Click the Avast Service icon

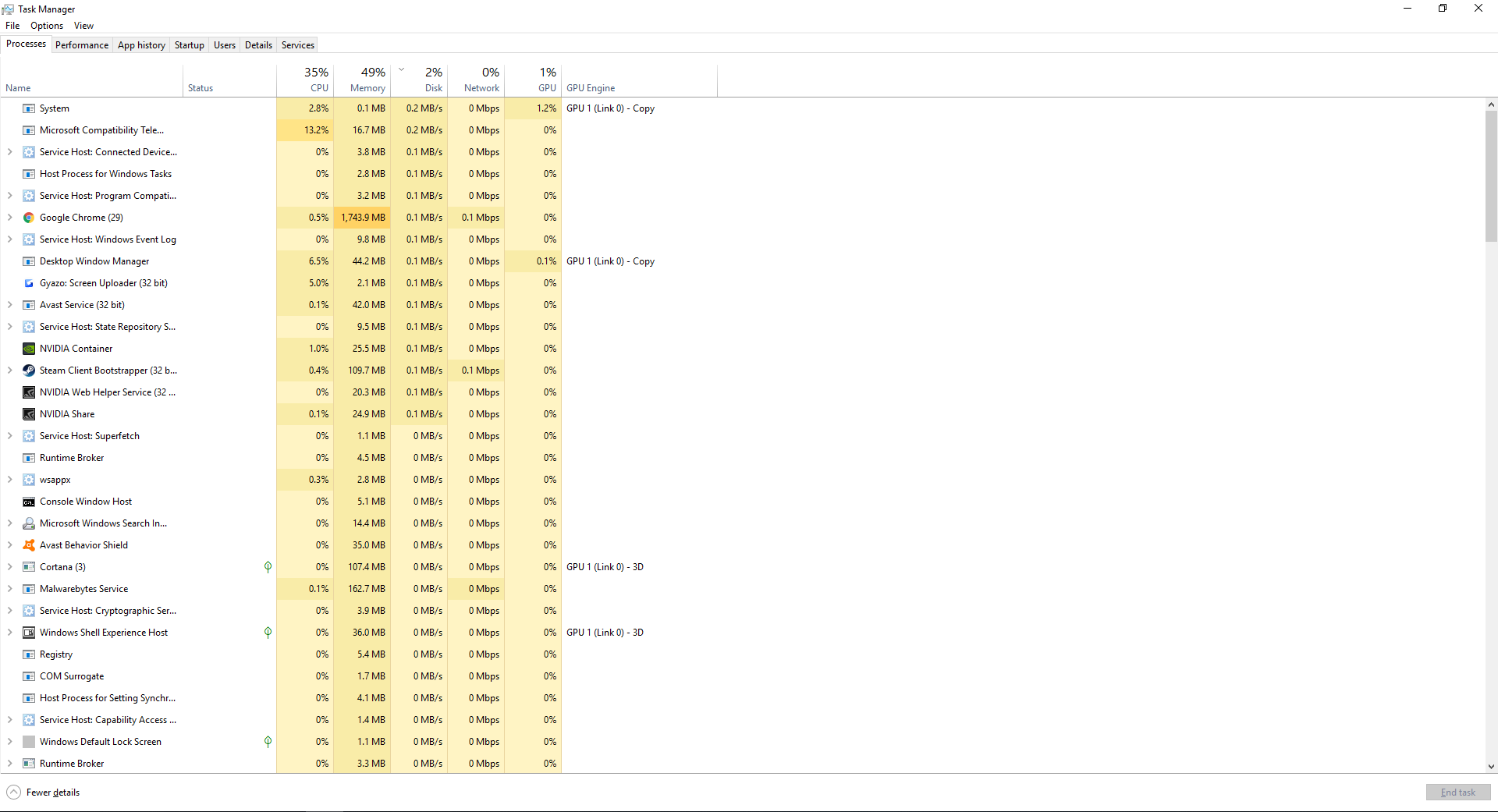29,305
